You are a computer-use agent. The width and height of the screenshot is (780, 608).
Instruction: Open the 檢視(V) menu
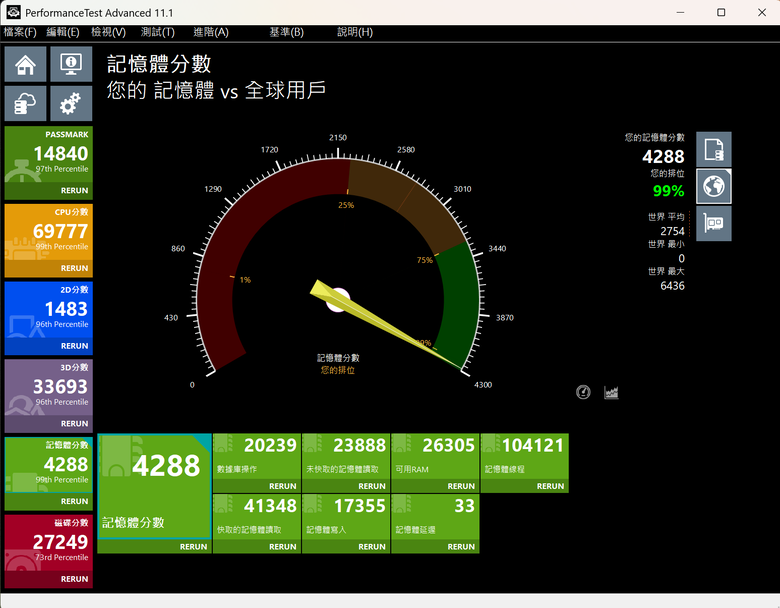click(x=108, y=32)
